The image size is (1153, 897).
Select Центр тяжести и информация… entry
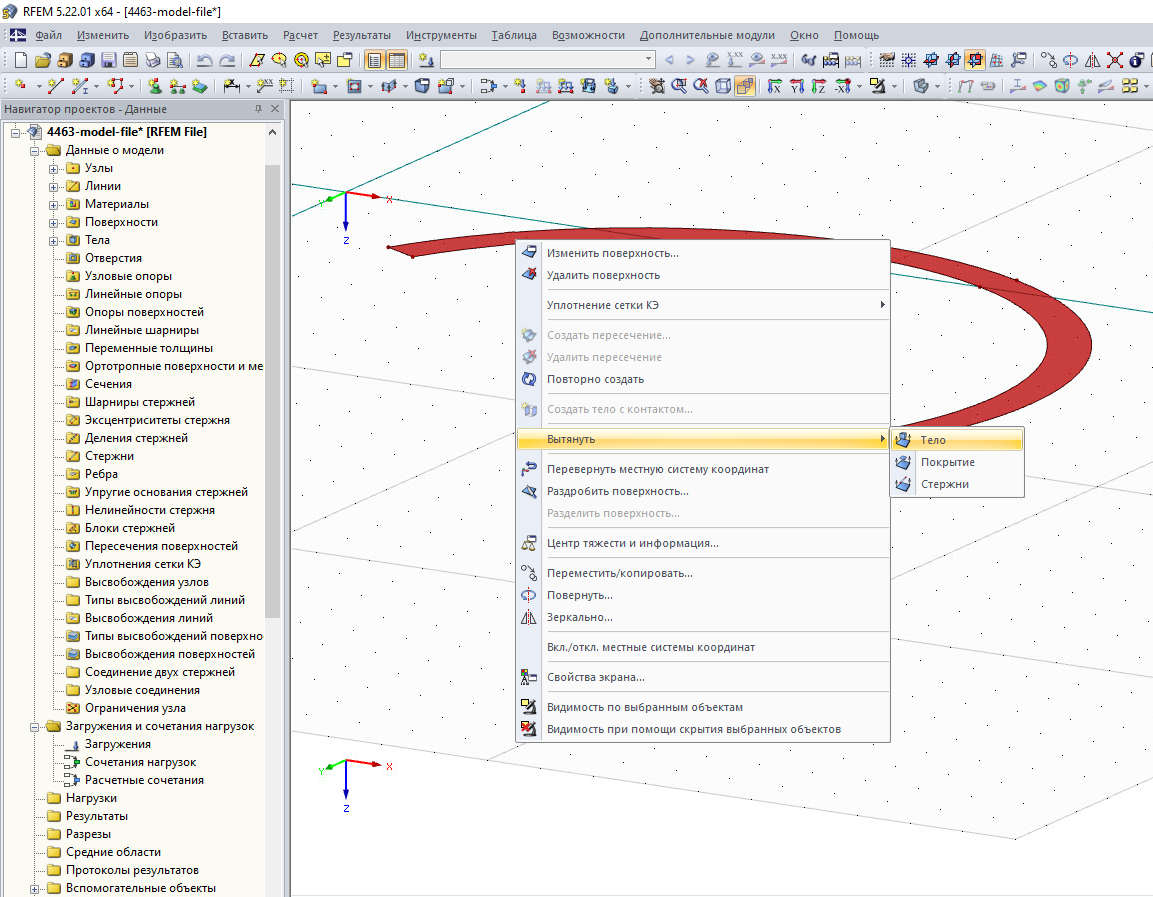[703, 543]
